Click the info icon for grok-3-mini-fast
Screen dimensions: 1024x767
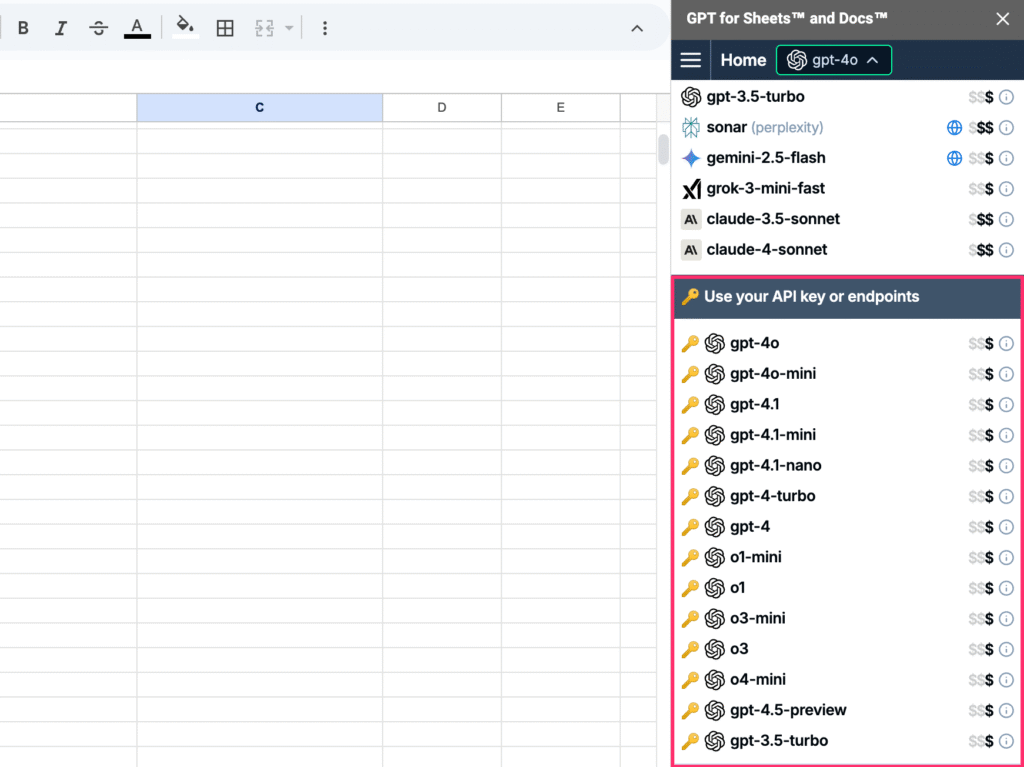1006,189
